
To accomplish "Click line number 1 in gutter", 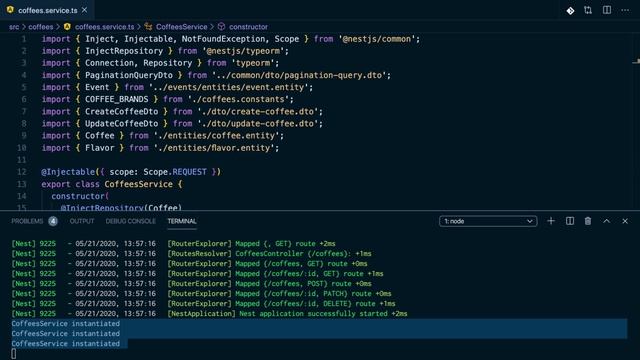I will coord(24,39).
